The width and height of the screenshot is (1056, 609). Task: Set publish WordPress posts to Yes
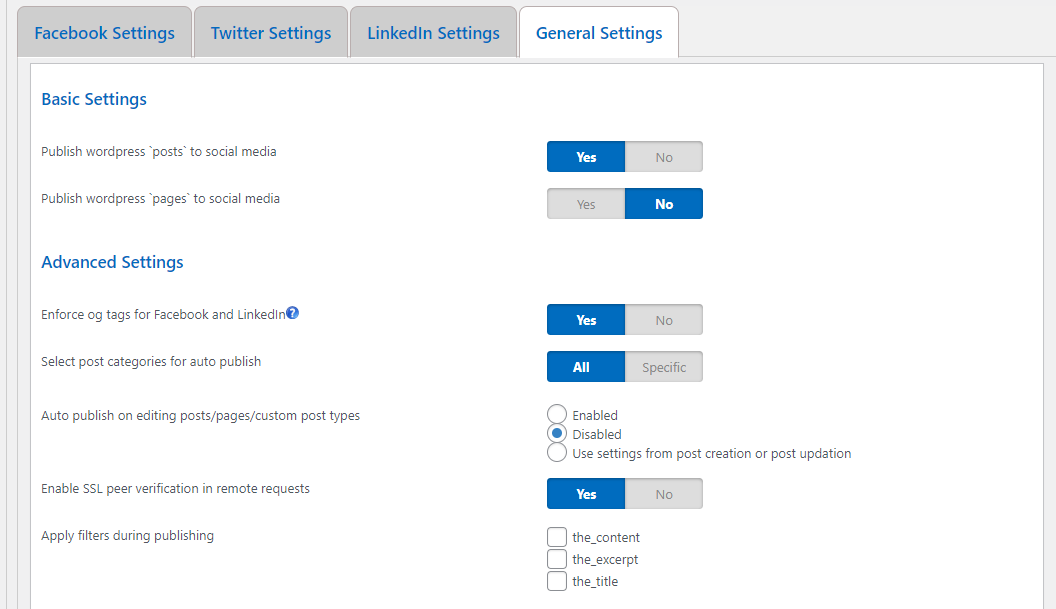[x=586, y=157]
